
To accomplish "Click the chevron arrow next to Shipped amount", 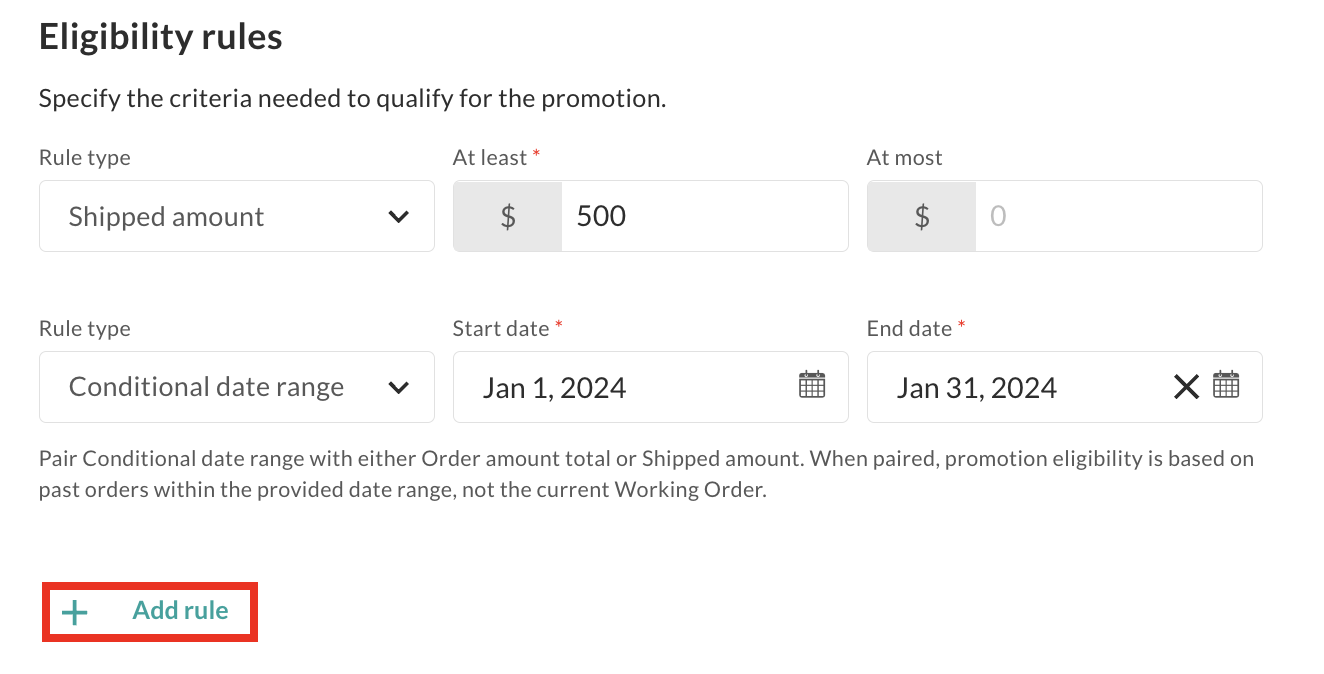I will pos(399,217).
